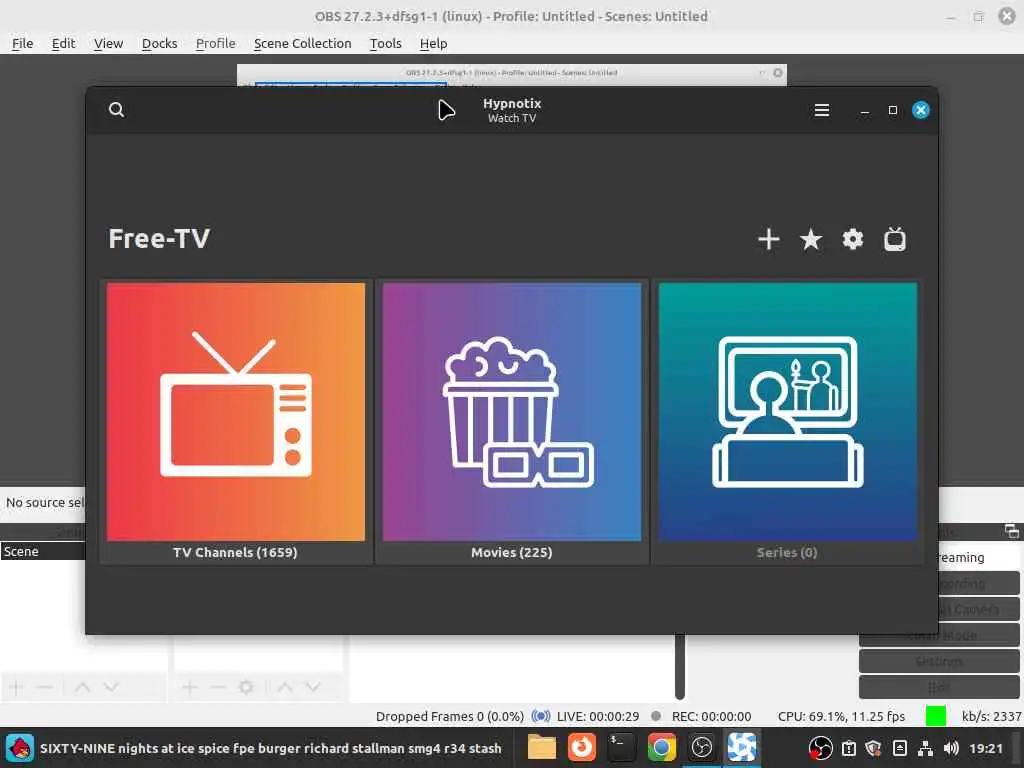Move scene up with the arrow icon
The width and height of the screenshot is (1024, 768).
coord(82,687)
